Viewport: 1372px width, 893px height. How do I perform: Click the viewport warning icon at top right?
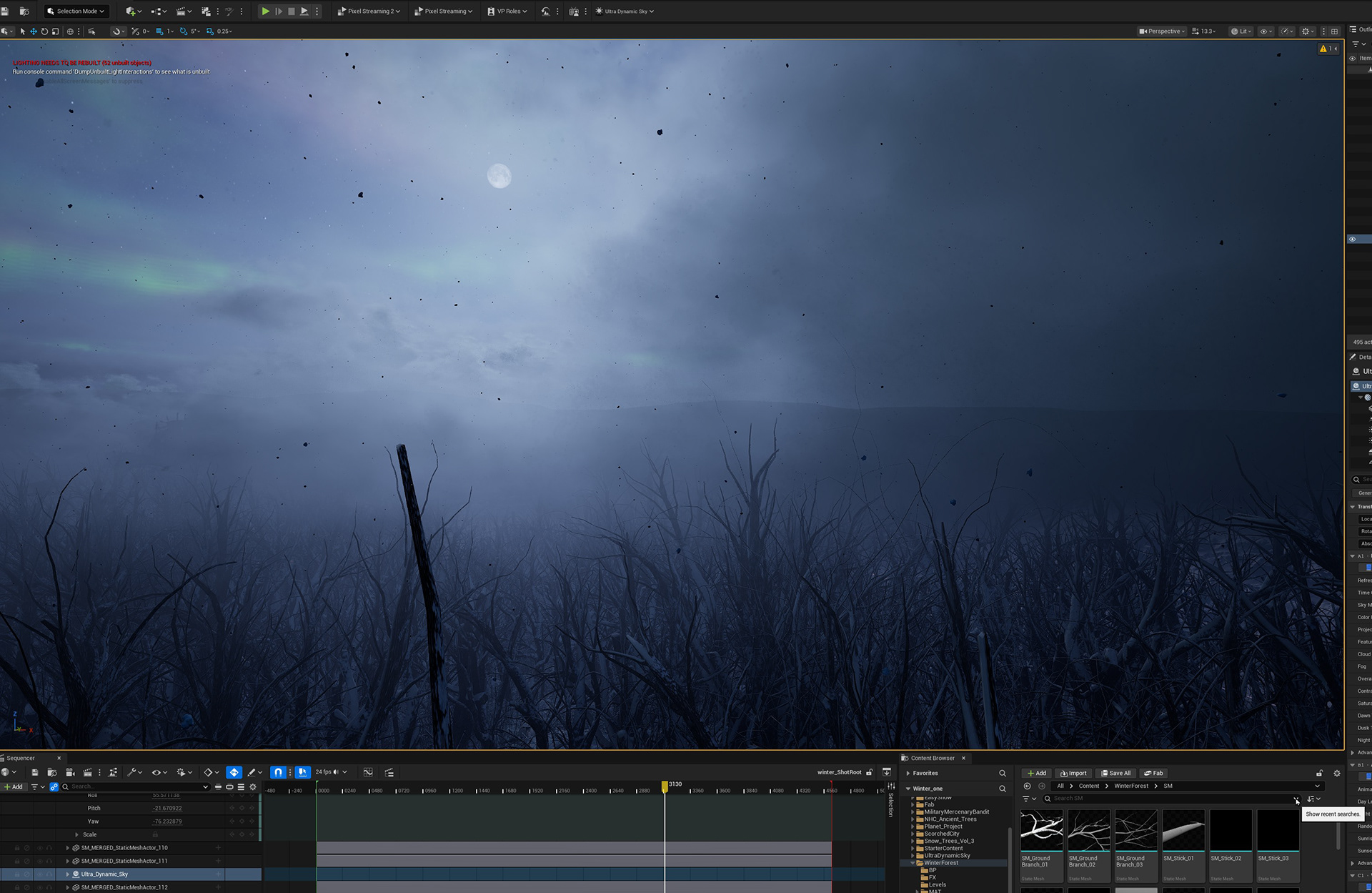click(1323, 49)
